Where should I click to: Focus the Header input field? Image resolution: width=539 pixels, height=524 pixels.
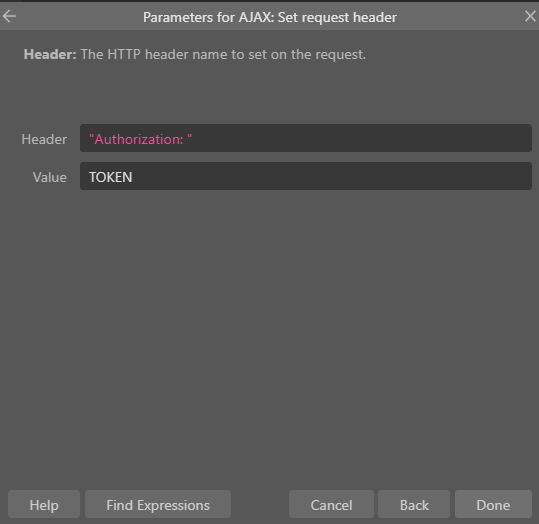306,138
